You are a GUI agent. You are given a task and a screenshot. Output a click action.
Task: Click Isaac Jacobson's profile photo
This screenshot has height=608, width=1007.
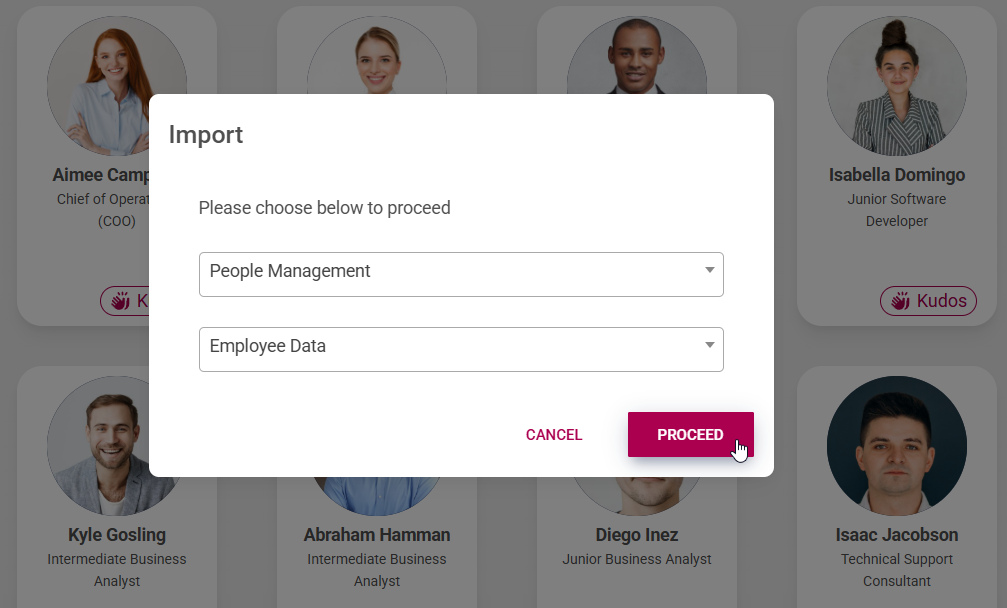coord(896,446)
